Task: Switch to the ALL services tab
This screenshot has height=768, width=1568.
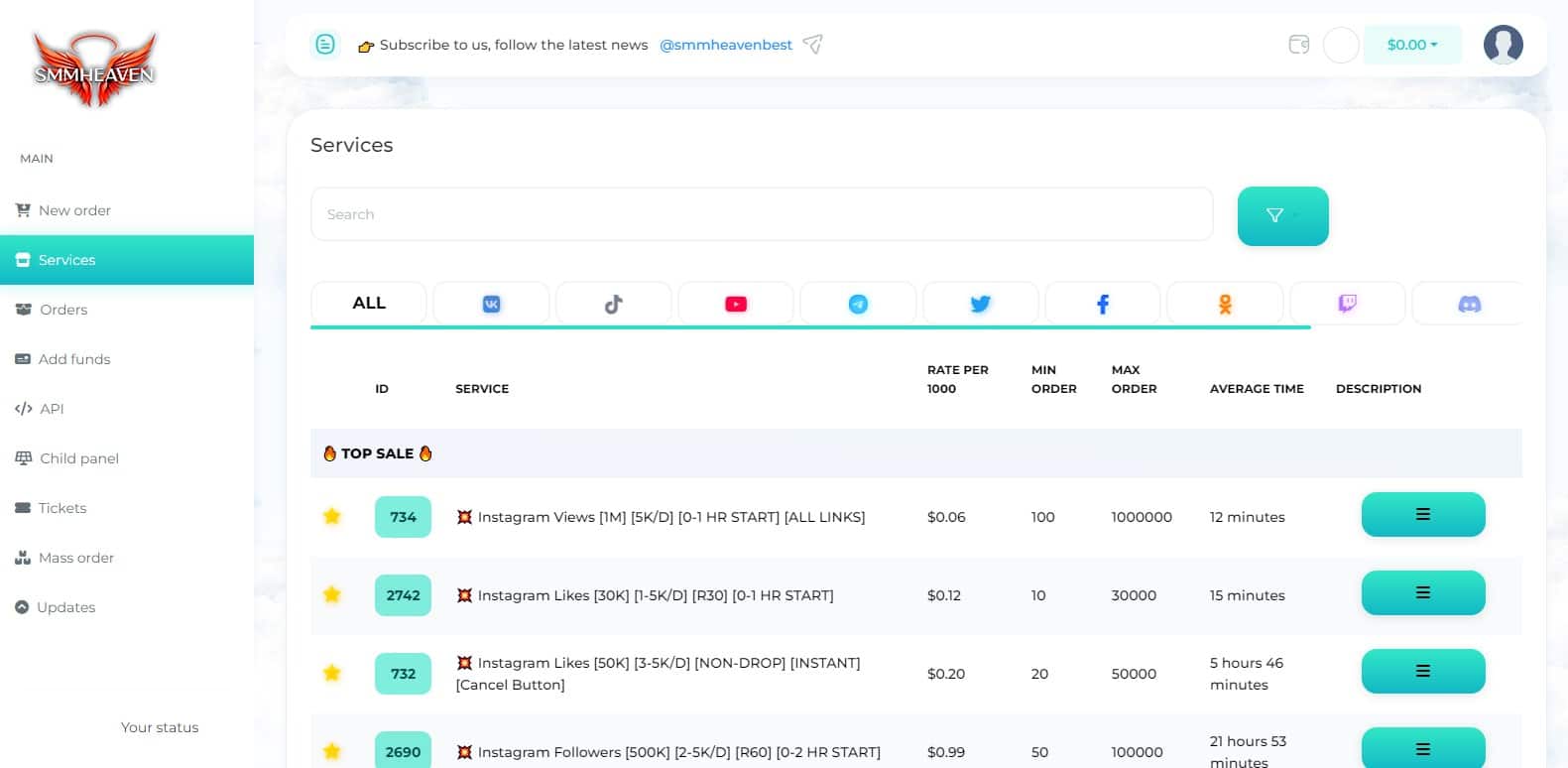Action: [x=369, y=304]
